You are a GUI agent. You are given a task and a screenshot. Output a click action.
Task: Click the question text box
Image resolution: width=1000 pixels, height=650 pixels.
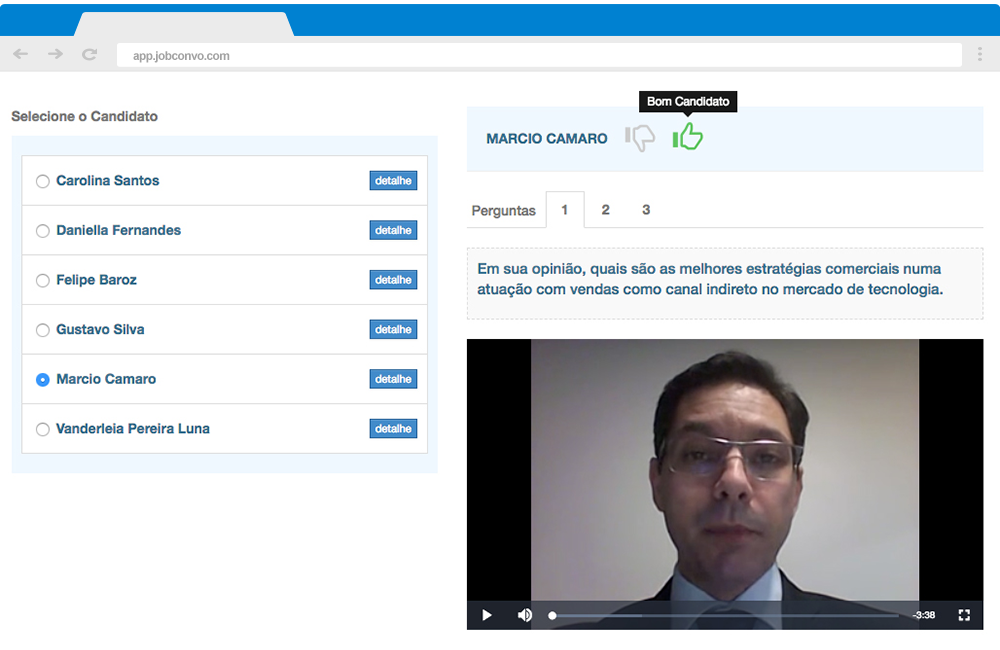725,283
